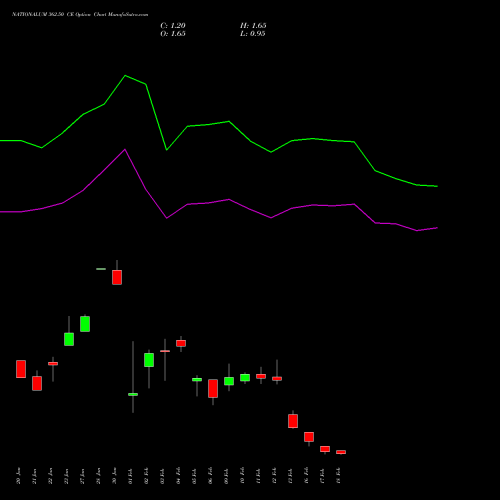
Task: Click the 13 Feb date label
Action: click(x=290, y=476)
